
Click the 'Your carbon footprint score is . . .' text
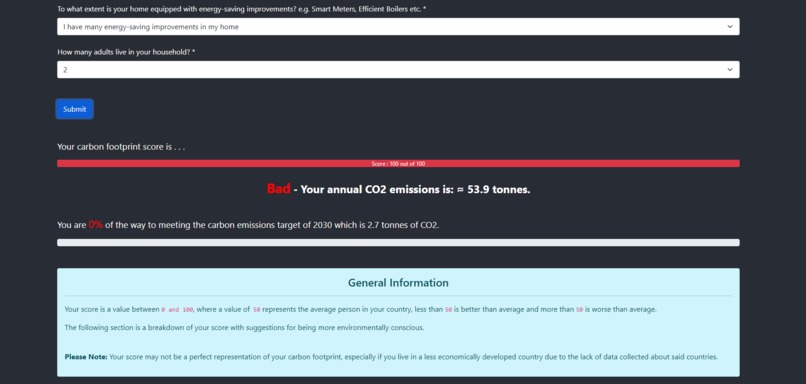(x=121, y=147)
